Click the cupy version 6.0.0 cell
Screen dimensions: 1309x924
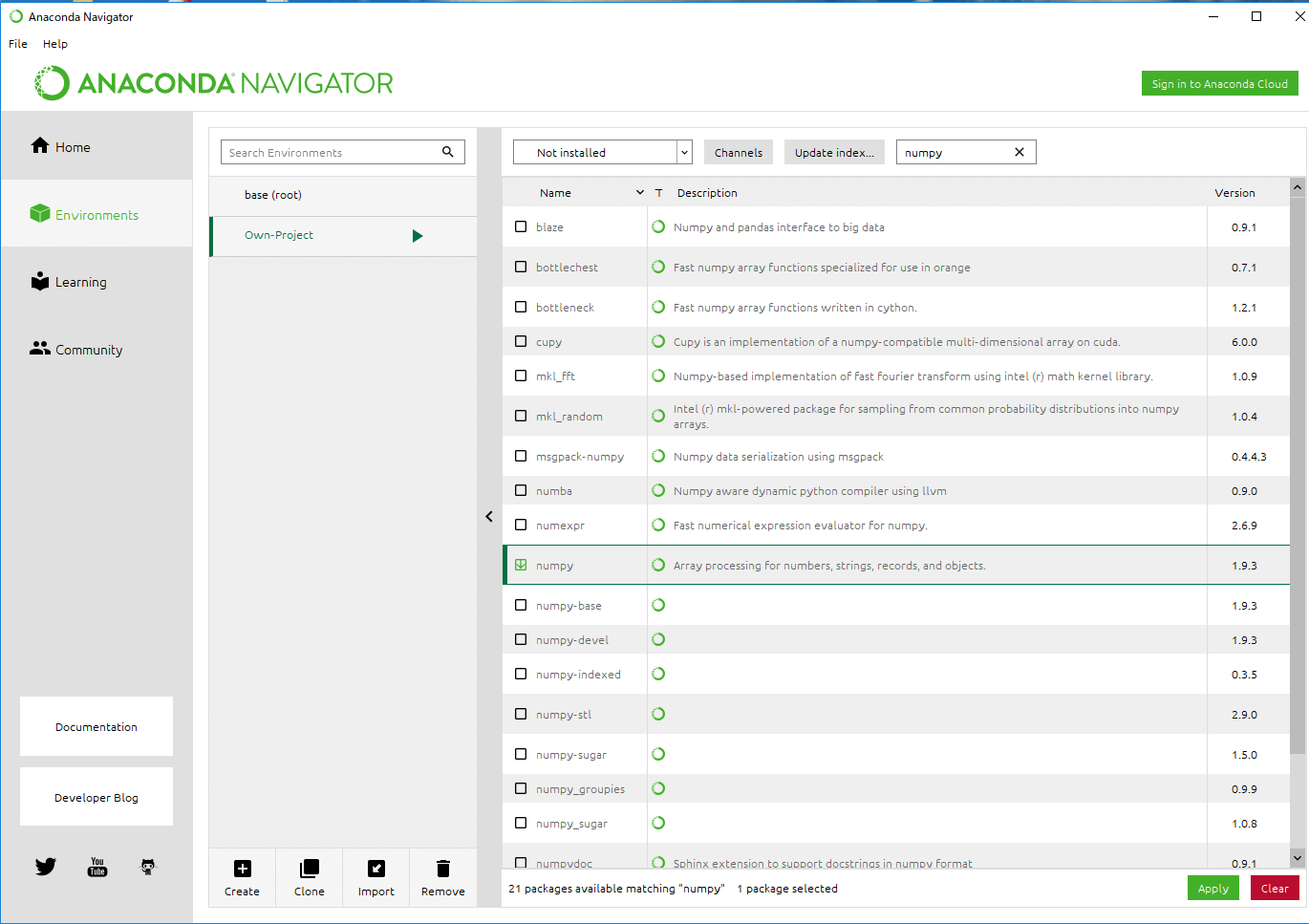(1244, 342)
